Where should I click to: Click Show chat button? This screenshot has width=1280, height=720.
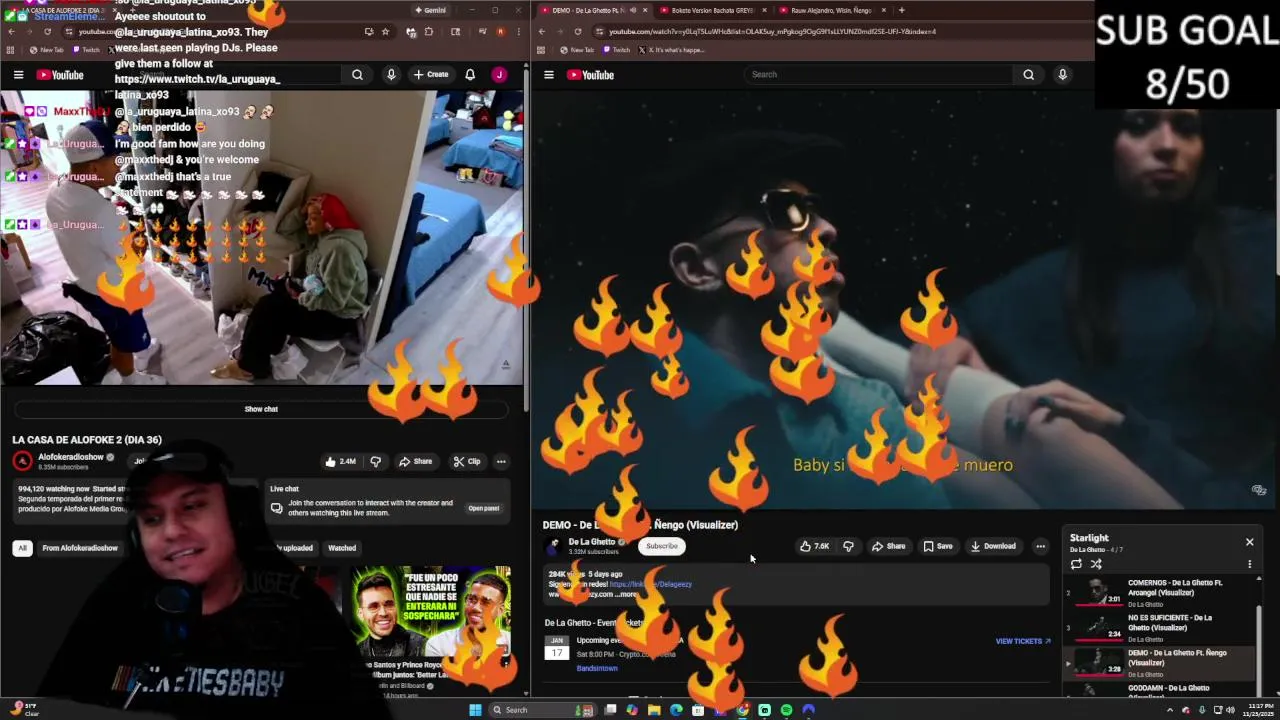pyautogui.click(x=261, y=409)
